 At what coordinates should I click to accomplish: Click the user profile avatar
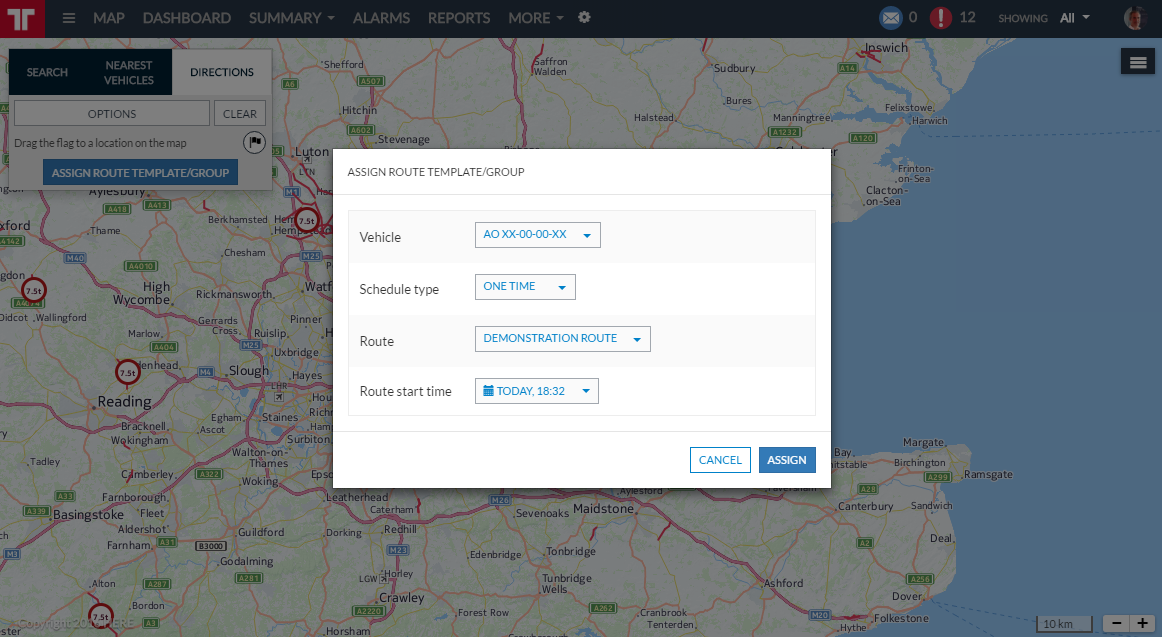(x=1134, y=18)
